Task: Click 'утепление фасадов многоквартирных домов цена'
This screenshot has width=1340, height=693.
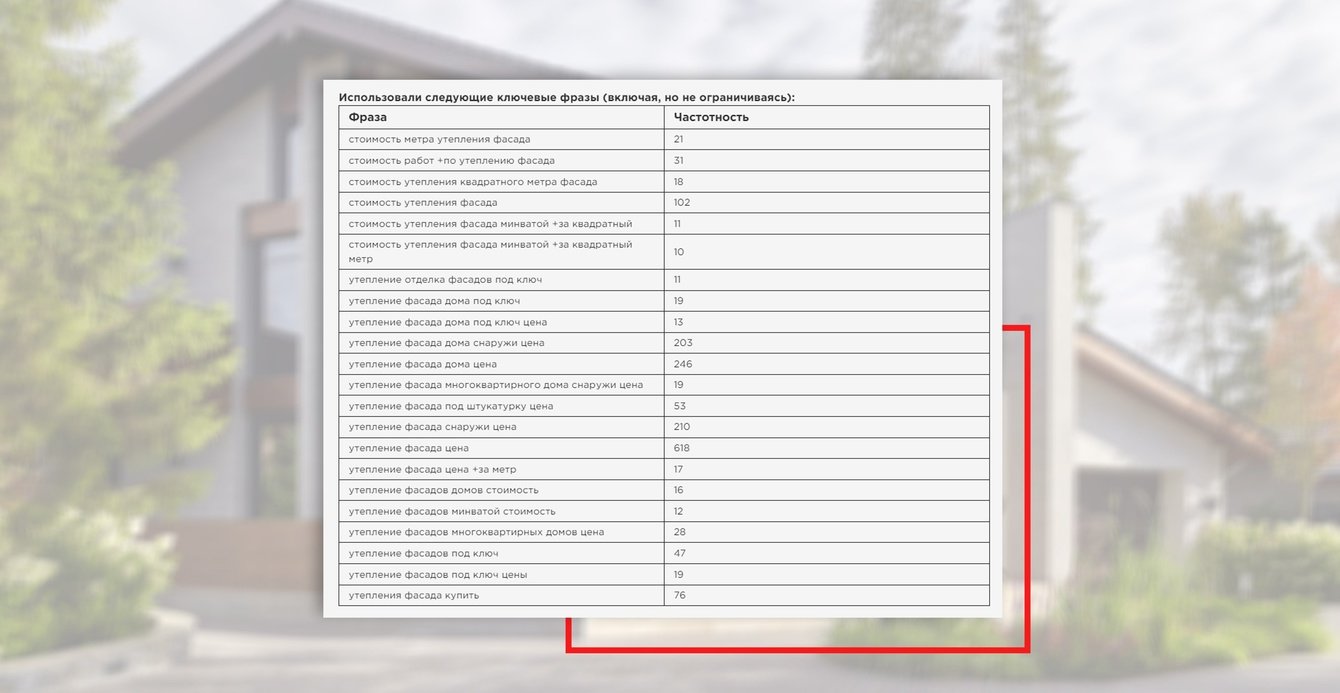Action: (x=476, y=532)
